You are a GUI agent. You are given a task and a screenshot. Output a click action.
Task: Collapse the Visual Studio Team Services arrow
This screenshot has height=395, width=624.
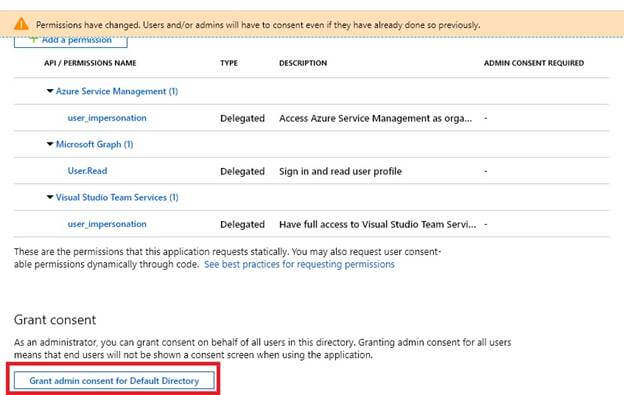pyautogui.click(x=50, y=197)
